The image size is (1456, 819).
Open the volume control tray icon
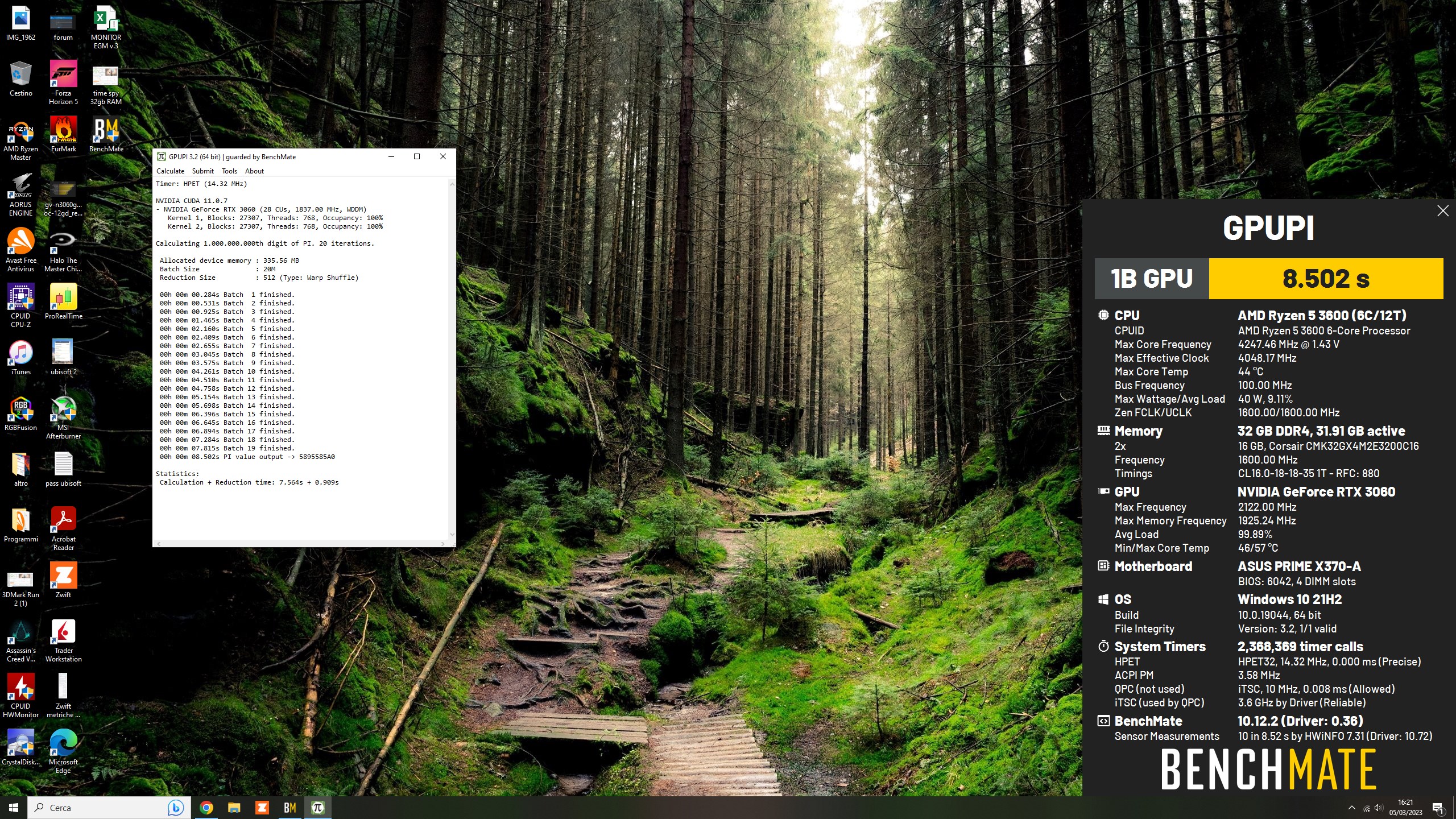coord(1378,808)
